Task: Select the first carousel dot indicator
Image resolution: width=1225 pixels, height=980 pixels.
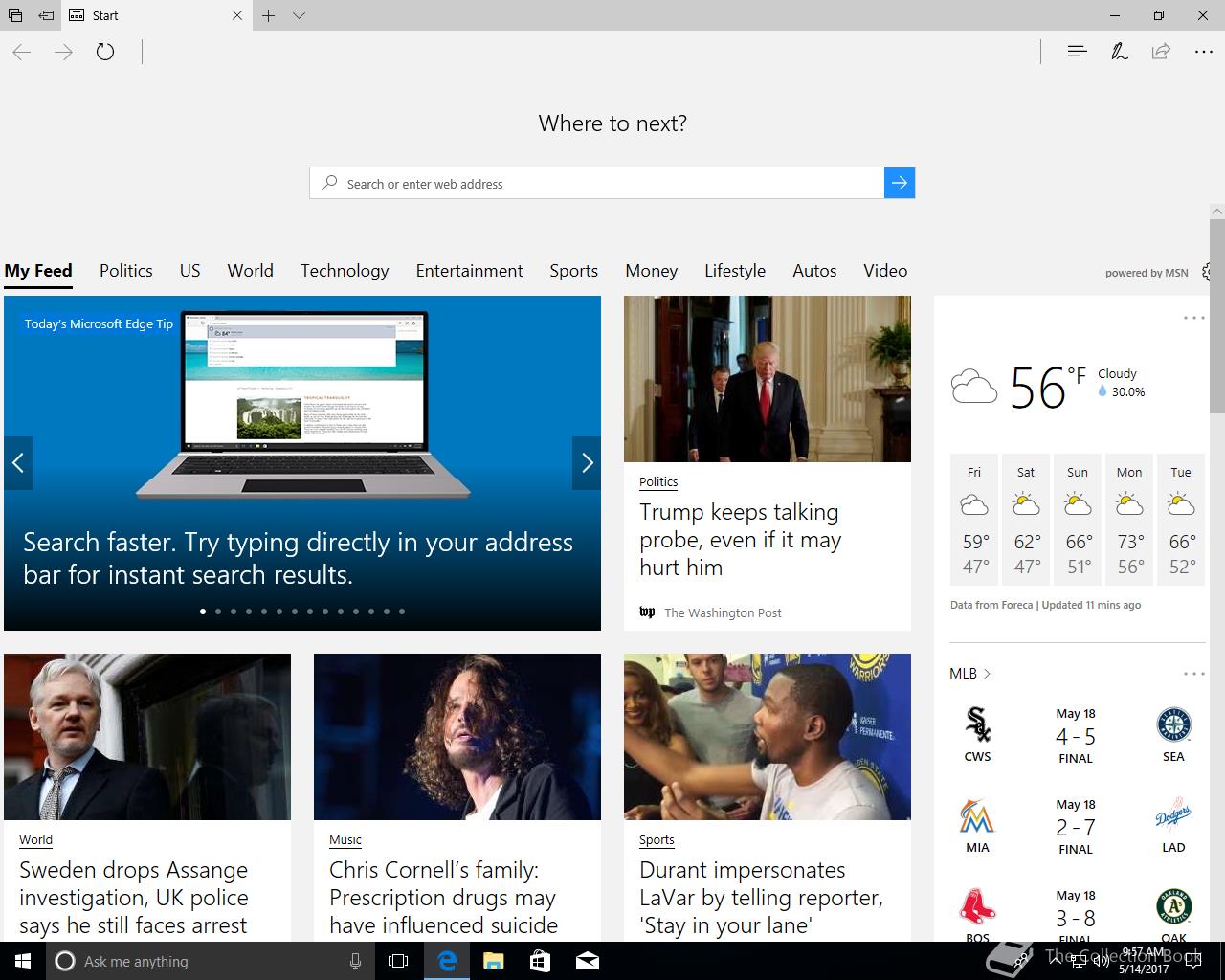Action: pyautogui.click(x=203, y=611)
